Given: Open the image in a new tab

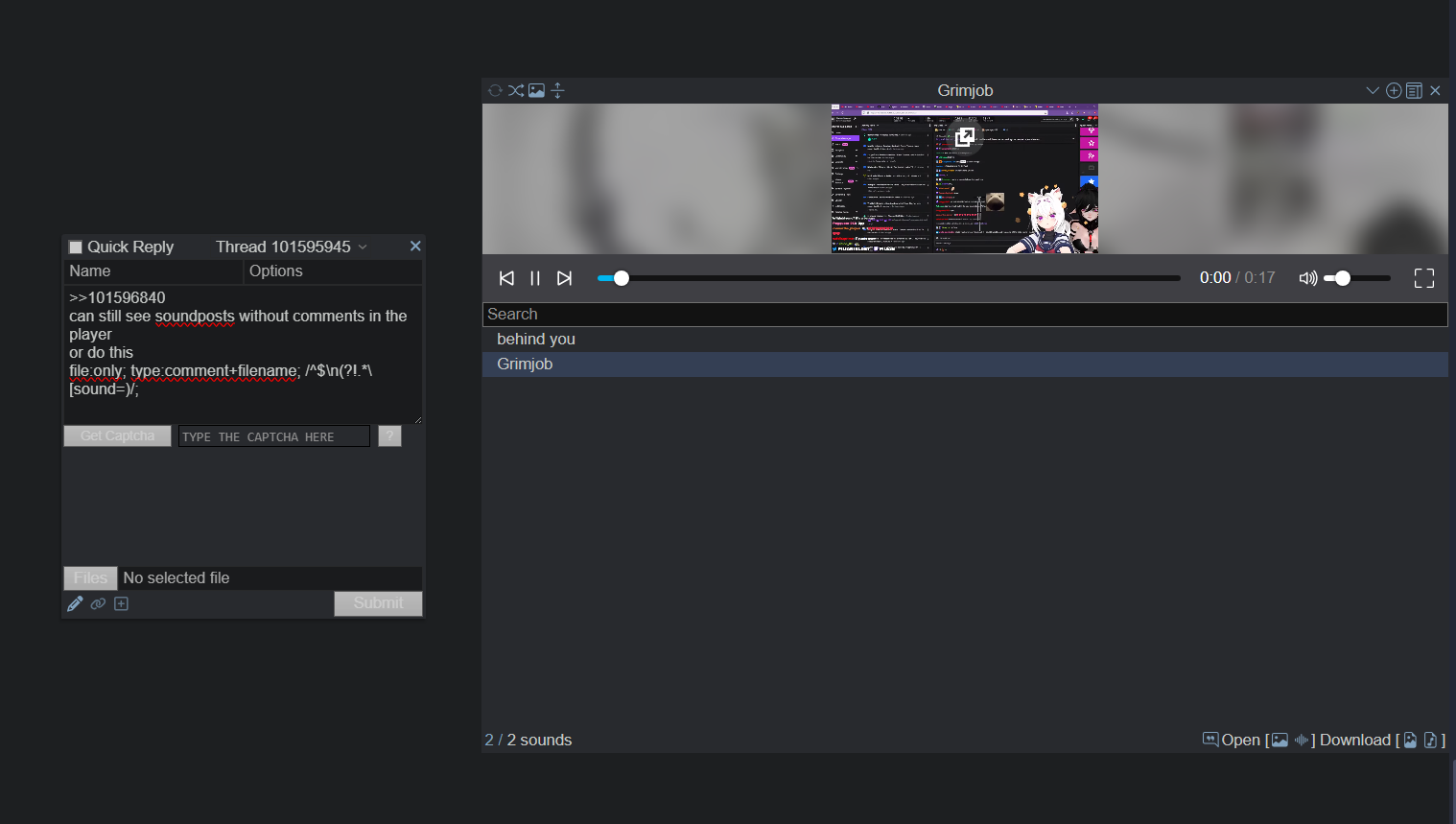Looking at the screenshot, I should tap(1280, 740).
